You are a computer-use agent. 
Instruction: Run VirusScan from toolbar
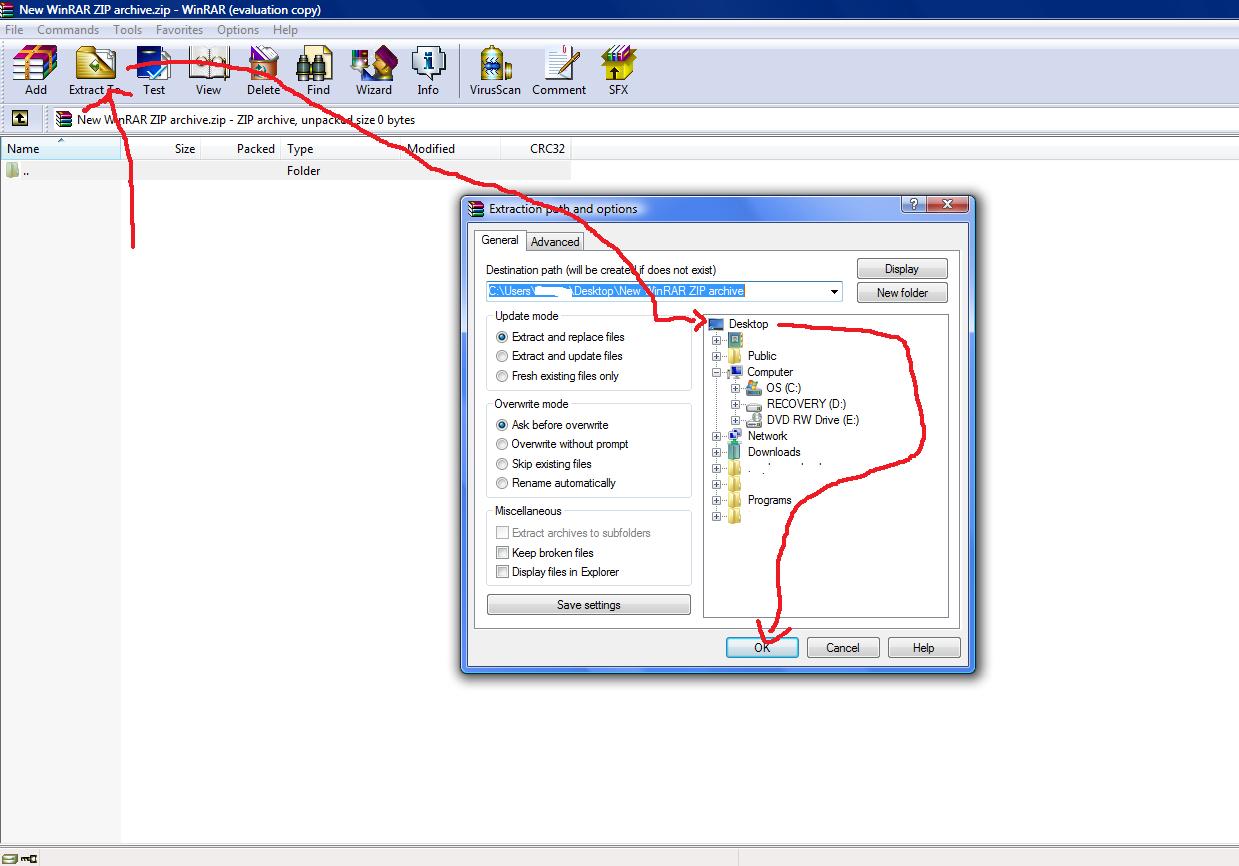(x=495, y=64)
